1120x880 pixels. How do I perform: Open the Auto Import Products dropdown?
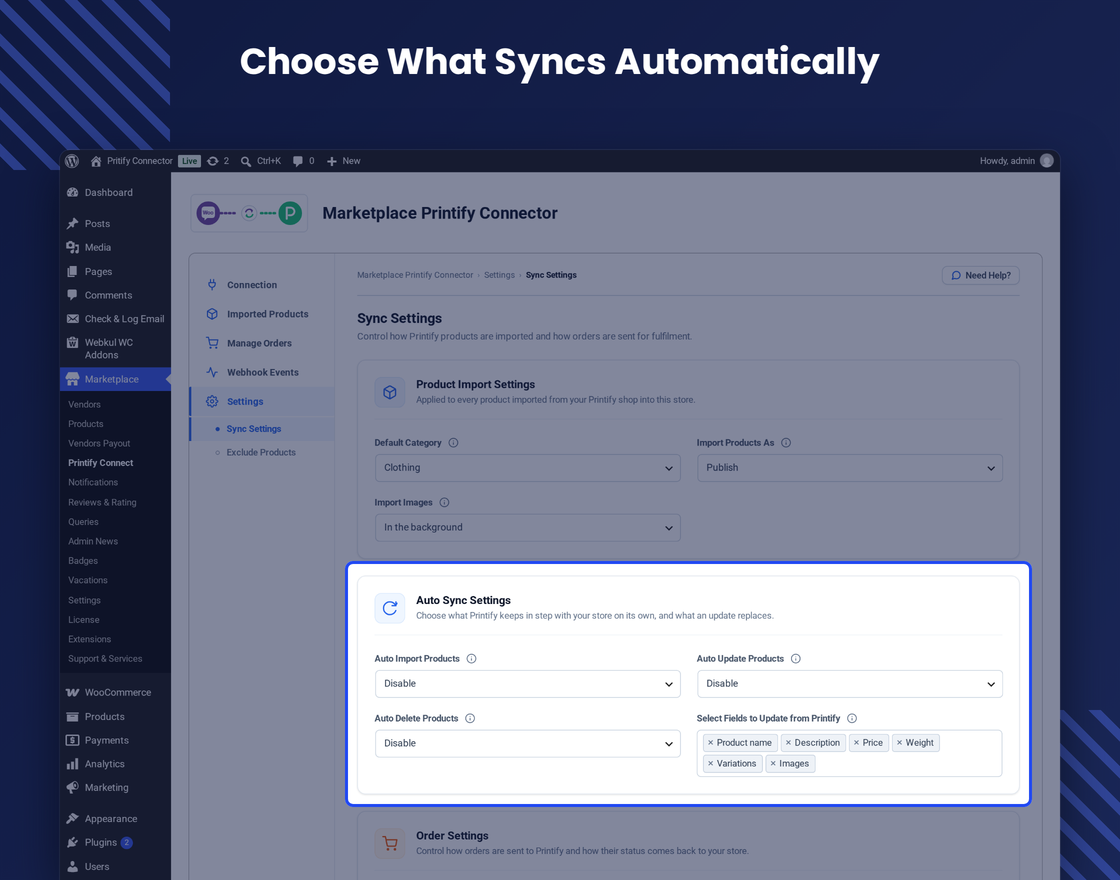click(x=528, y=684)
